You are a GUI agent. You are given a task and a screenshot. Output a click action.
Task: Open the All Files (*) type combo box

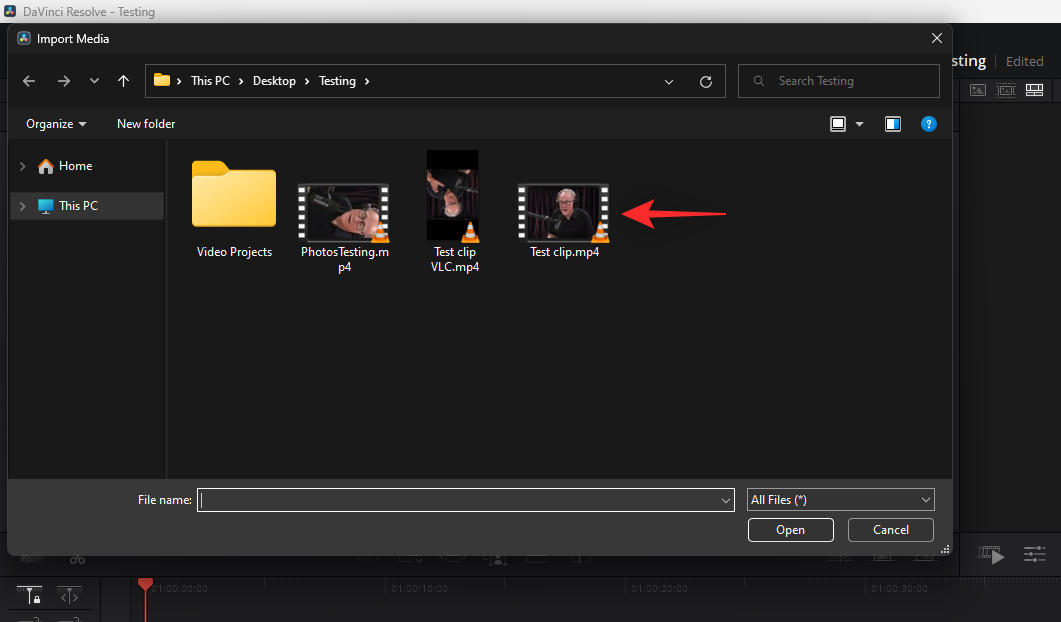(840, 499)
